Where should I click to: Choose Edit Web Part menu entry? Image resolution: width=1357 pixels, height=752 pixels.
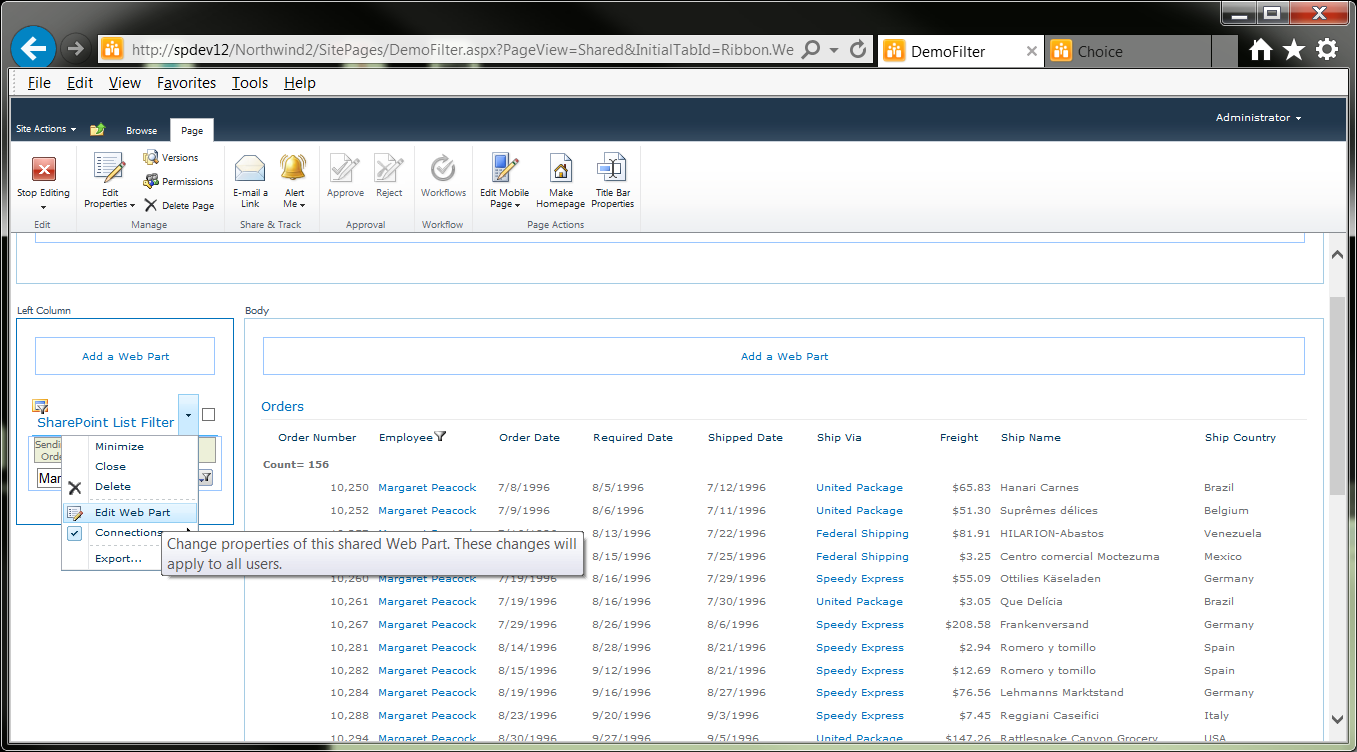pyautogui.click(x=131, y=513)
